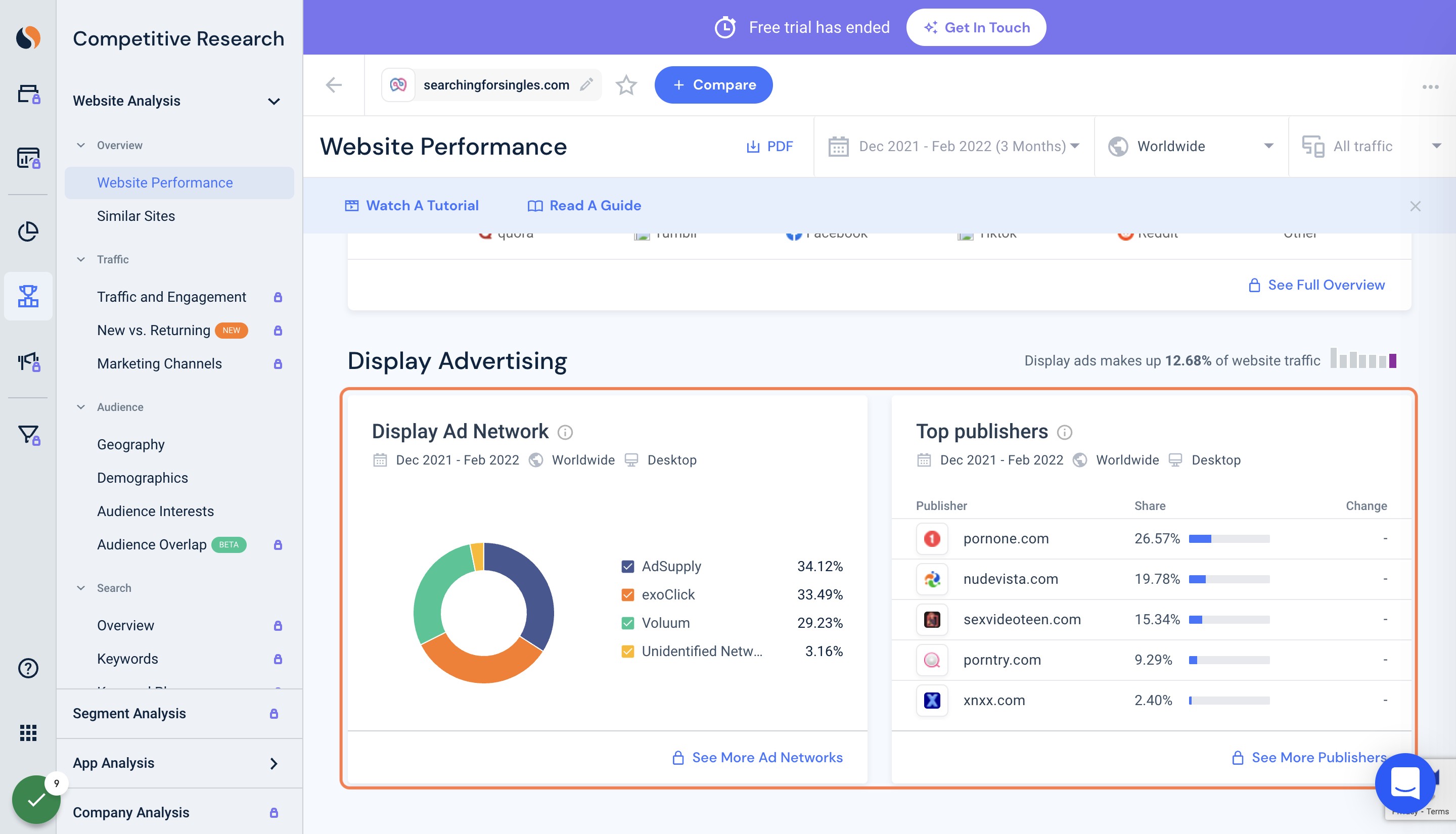Open the help question mark icon
1456x834 pixels.
(x=28, y=668)
